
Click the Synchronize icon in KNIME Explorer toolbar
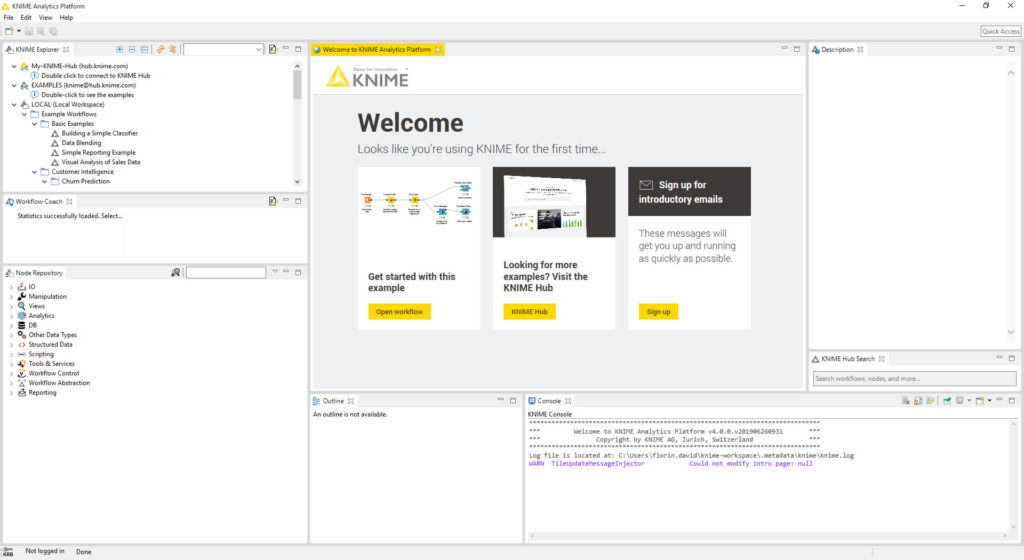(172, 49)
